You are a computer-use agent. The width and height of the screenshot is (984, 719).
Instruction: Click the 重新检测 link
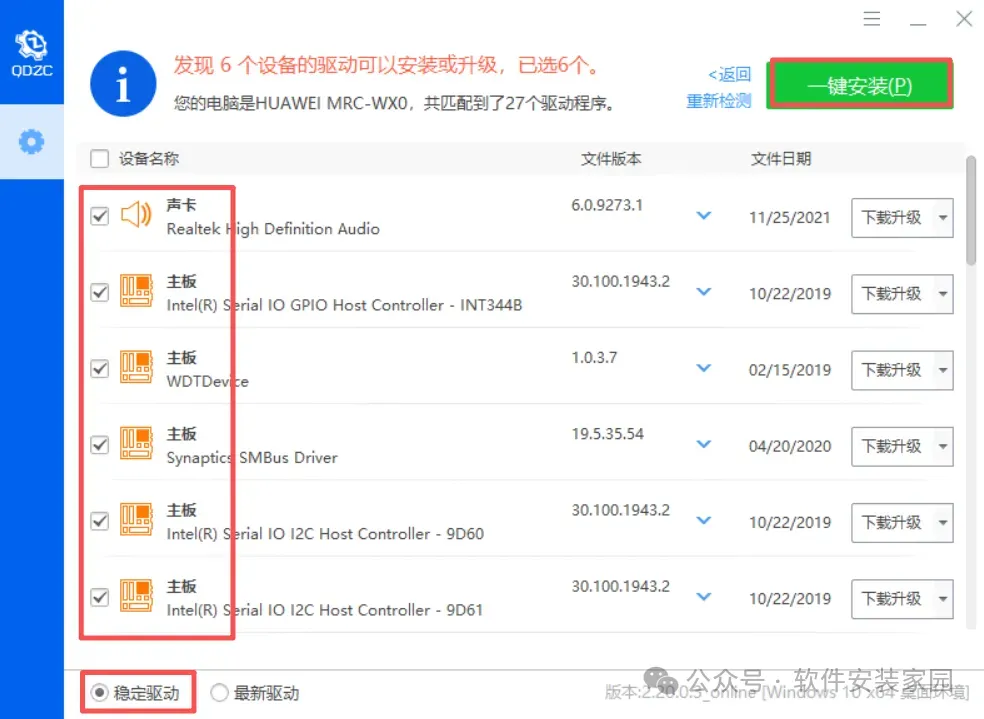(x=719, y=100)
